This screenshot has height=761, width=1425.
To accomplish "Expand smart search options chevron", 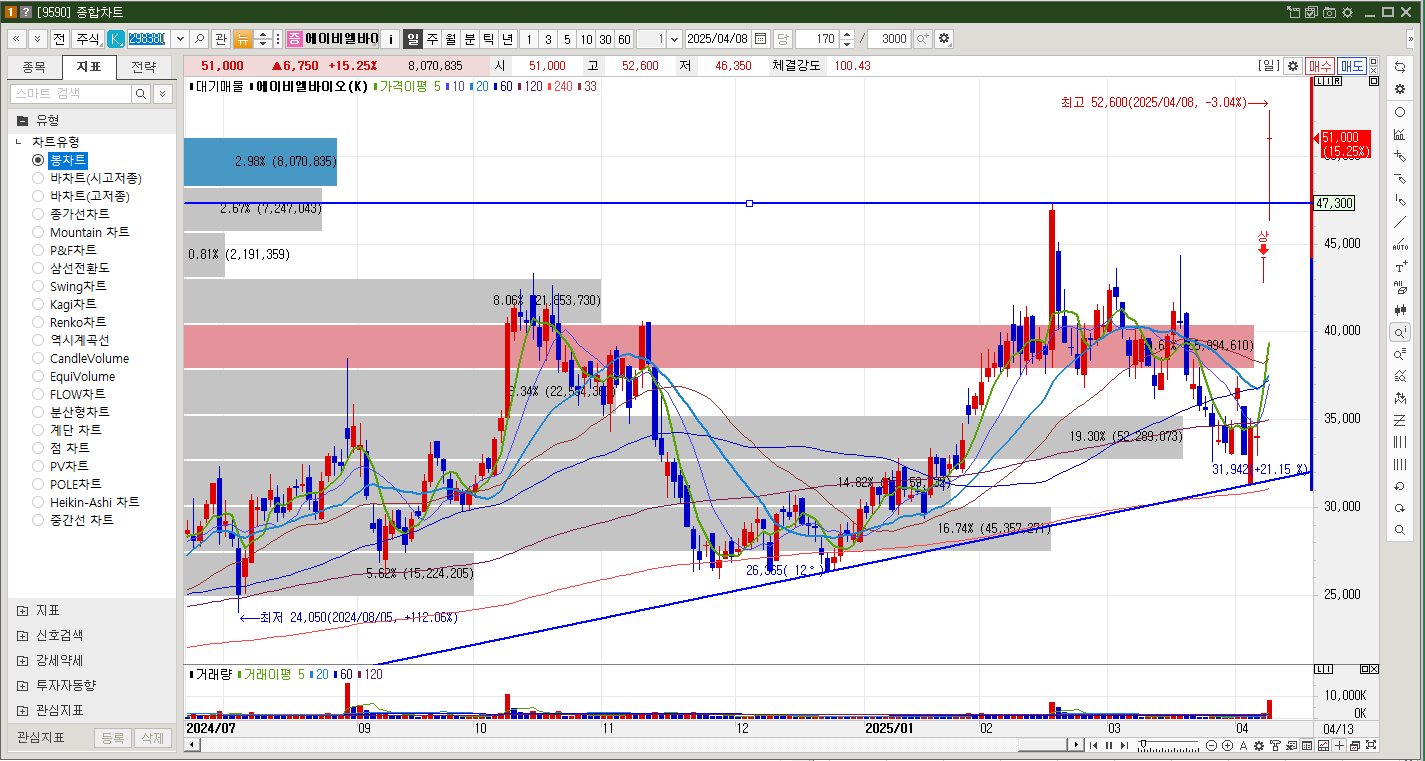I will point(162,94).
